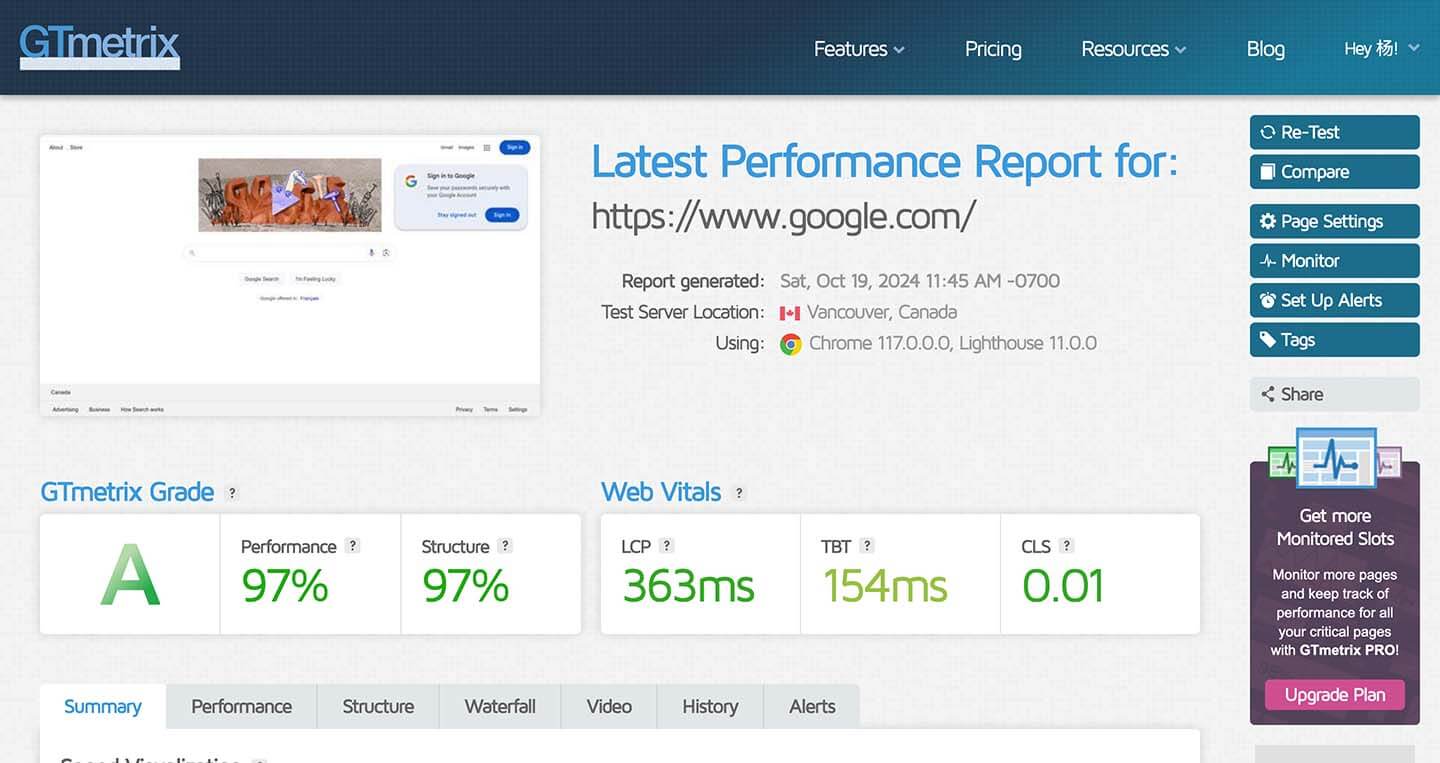Open the Google page screenshot thumbnail
The width and height of the screenshot is (1440, 763).
(290, 275)
